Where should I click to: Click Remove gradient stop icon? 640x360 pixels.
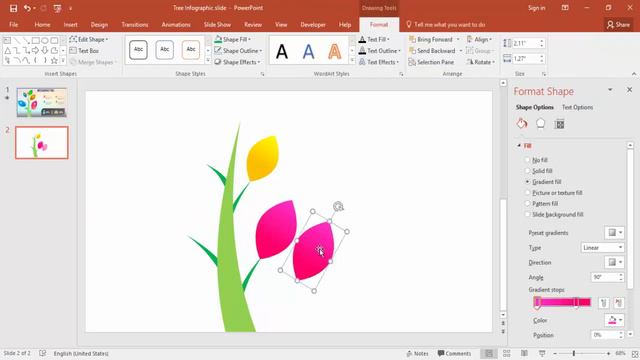[619, 302]
